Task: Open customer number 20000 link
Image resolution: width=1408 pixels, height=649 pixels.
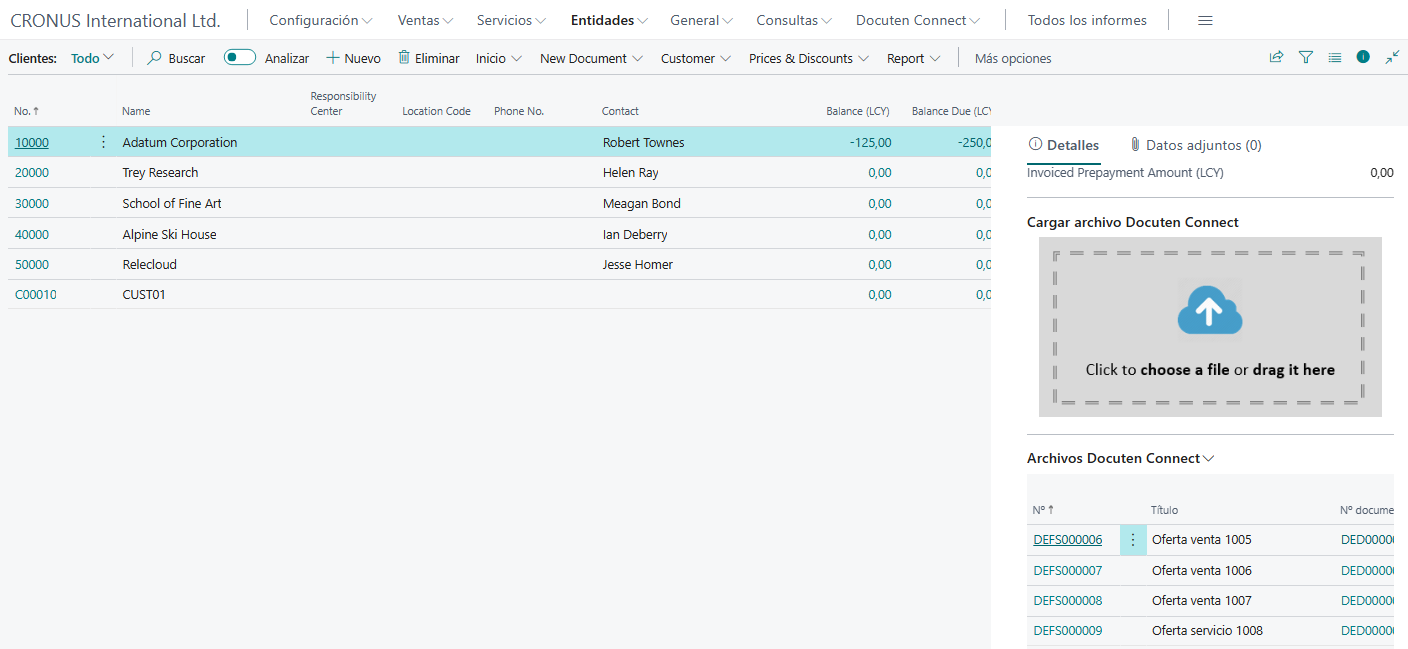Action: click(x=32, y=173)
